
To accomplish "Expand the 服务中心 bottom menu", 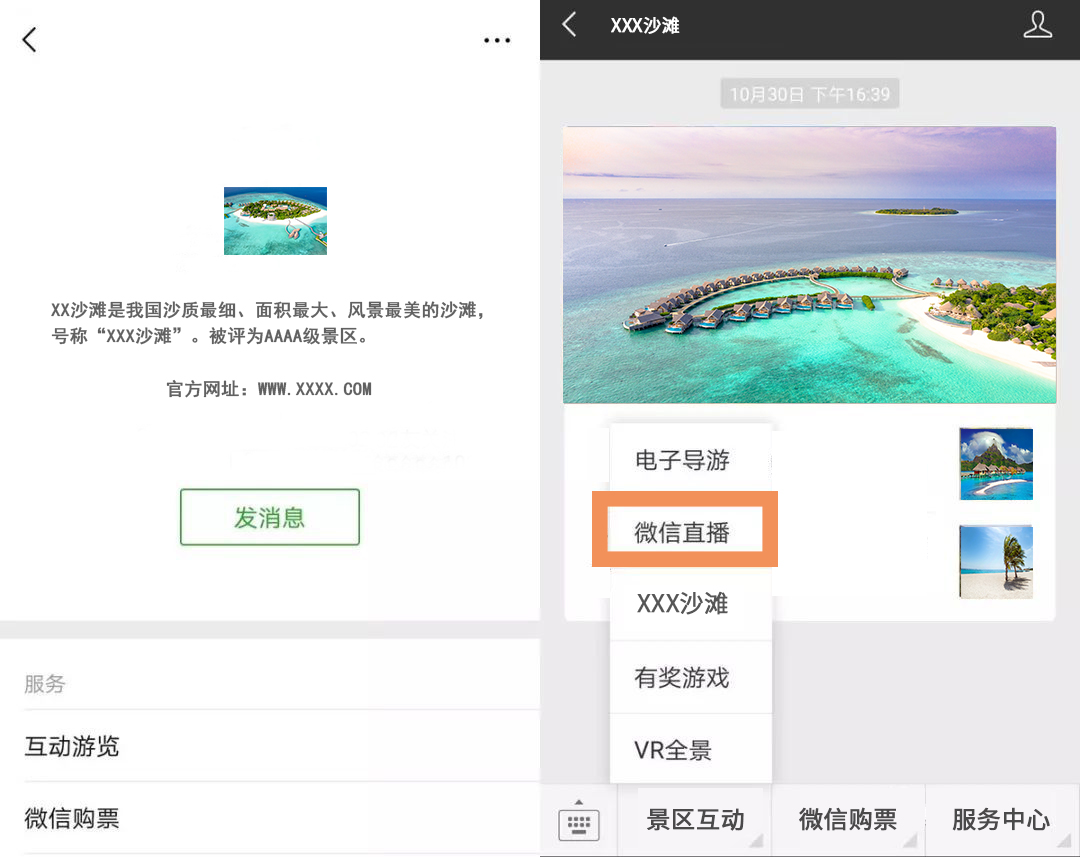I will (x=1001, y=820).
